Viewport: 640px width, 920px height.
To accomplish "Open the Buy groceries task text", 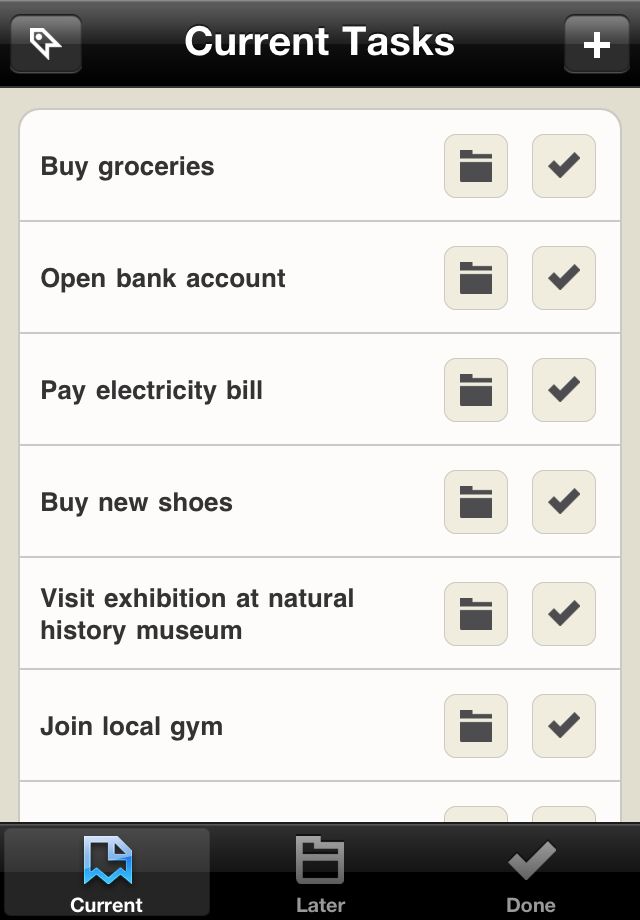I will (x=127, y=167).
